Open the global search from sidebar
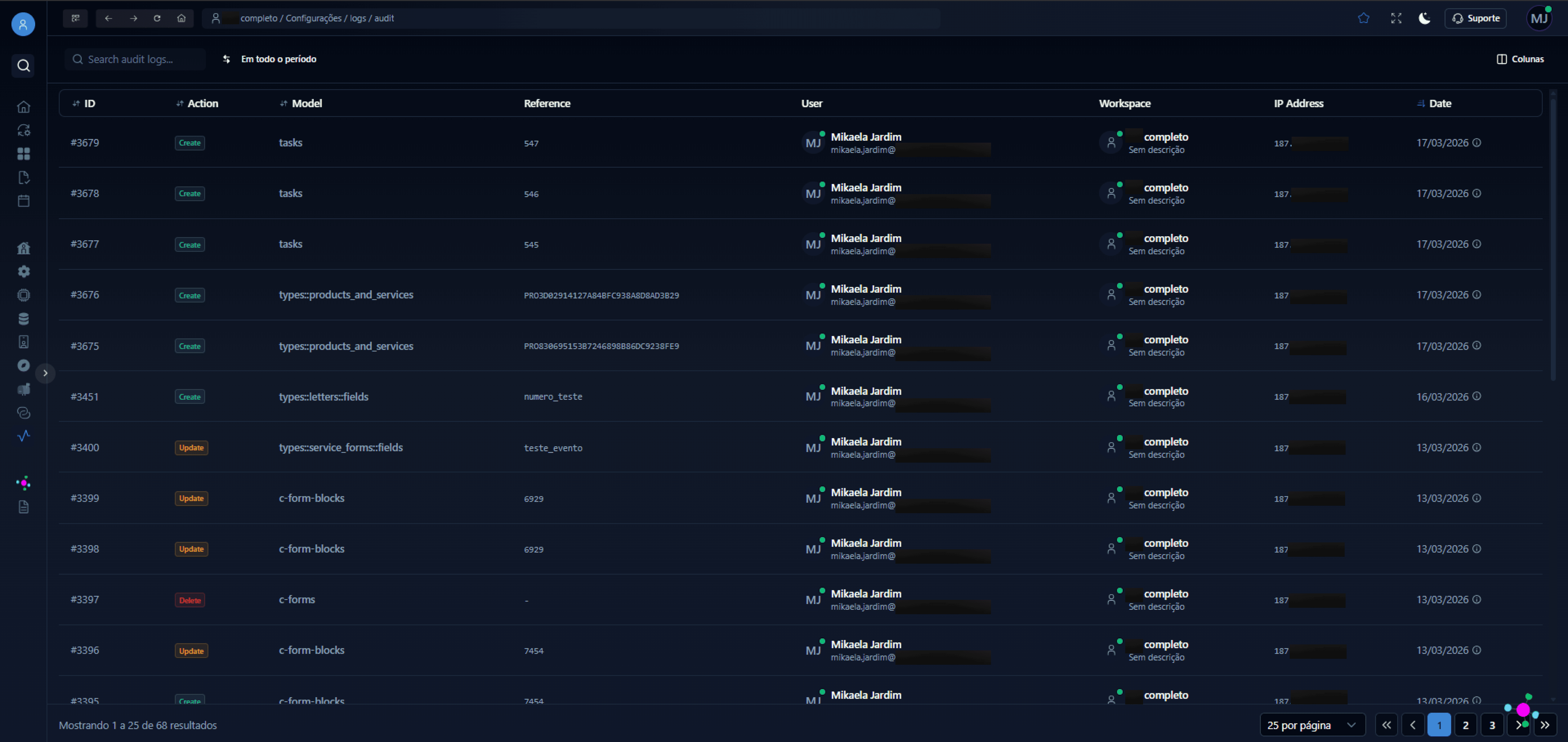Image resolution: width=1568 pixels, height=742 pixels. 23,66
